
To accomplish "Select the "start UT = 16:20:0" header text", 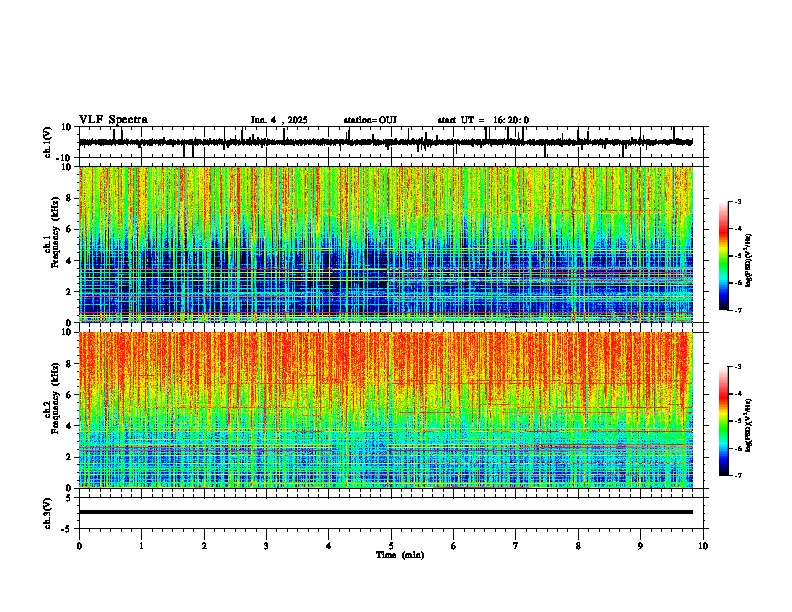I will 483,120.
